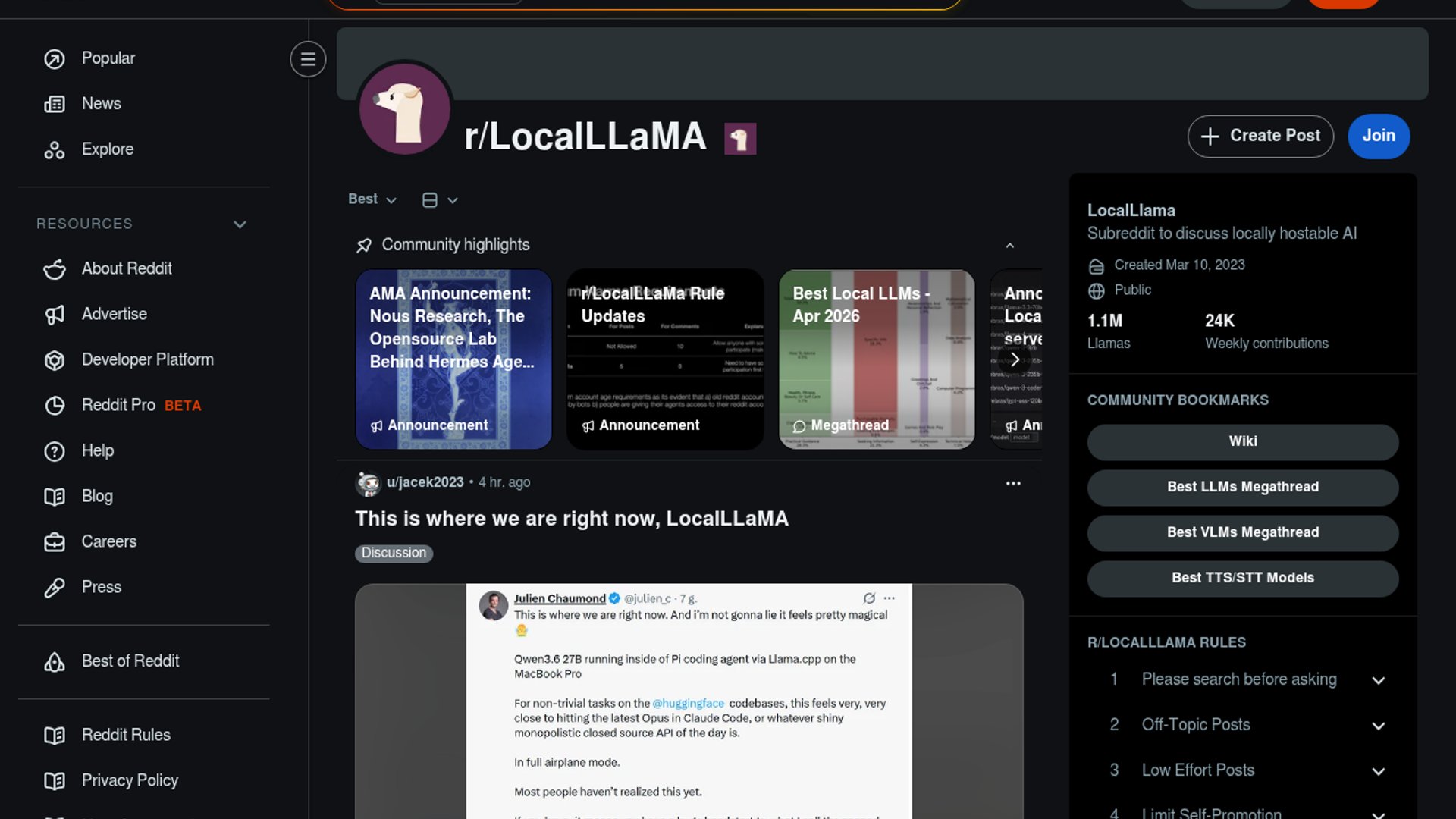Open the News section icon
1456x819 pixels.
(55, 105)
